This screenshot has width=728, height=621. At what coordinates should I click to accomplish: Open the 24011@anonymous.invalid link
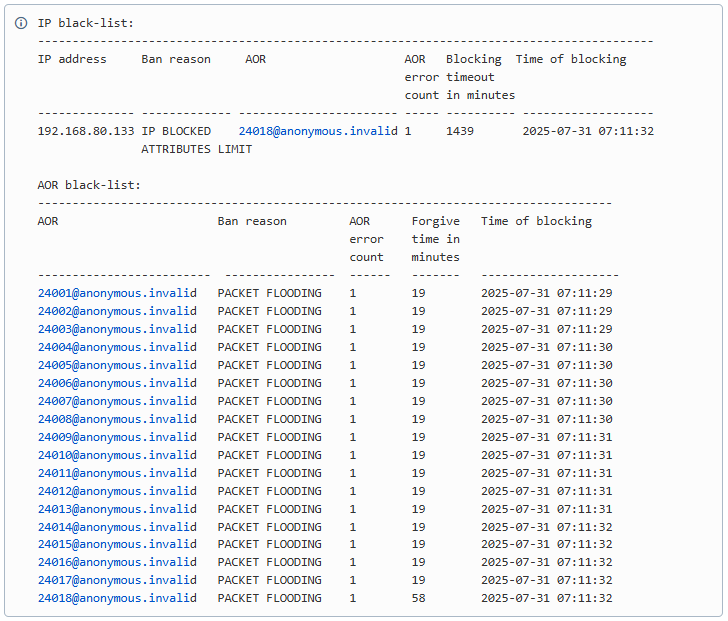pyautogui.click(x=117, y=473)
